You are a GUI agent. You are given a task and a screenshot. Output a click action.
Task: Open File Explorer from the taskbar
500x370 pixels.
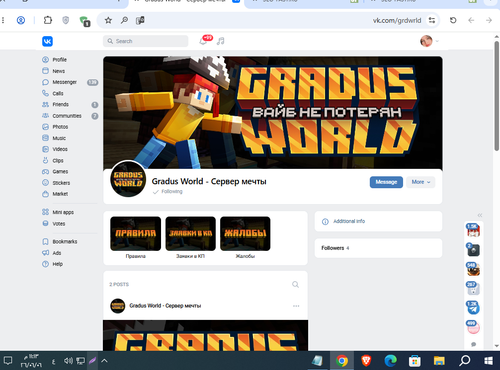[x=439, y=360]
